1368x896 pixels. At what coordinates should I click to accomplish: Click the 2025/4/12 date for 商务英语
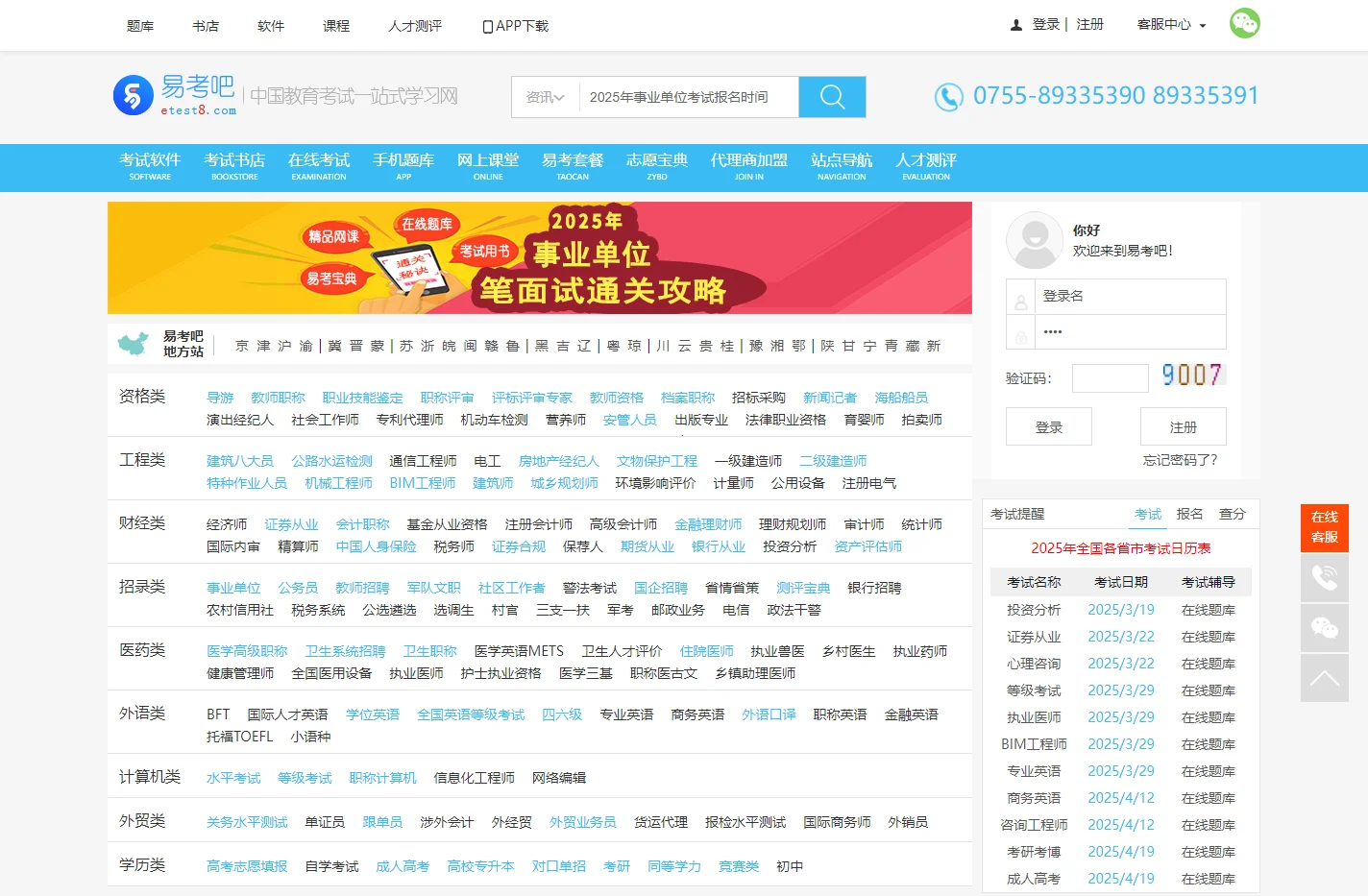(1121, 798)
